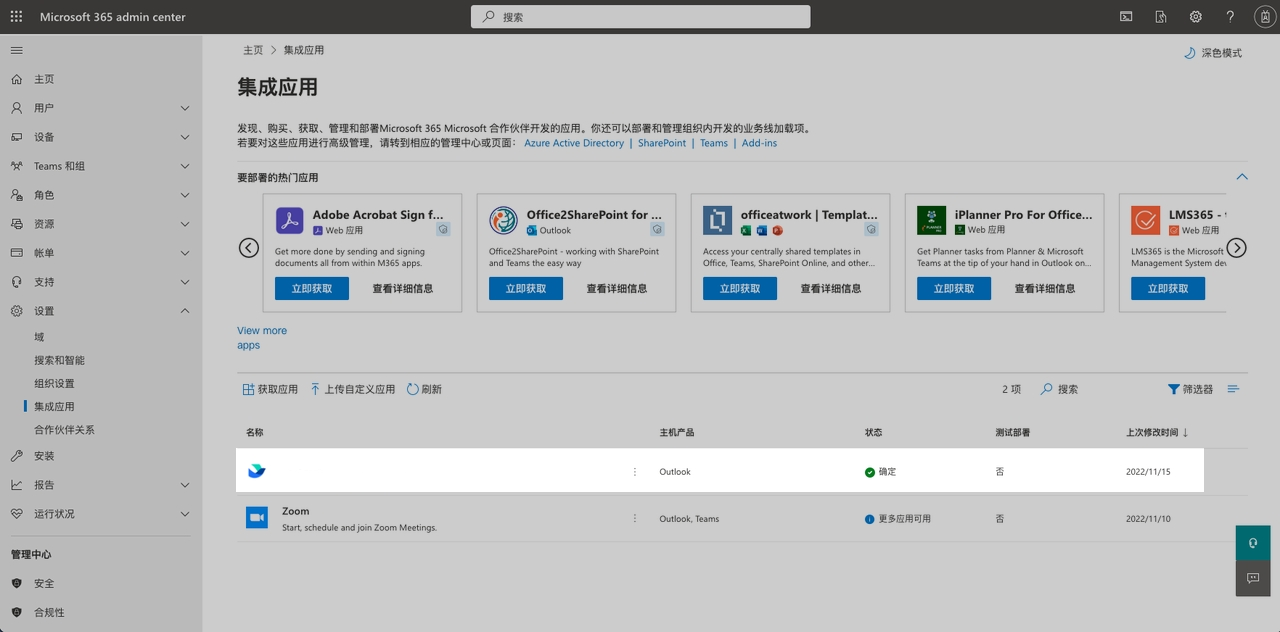
Task: Click the top search box
Action: [x=641, y=17]
